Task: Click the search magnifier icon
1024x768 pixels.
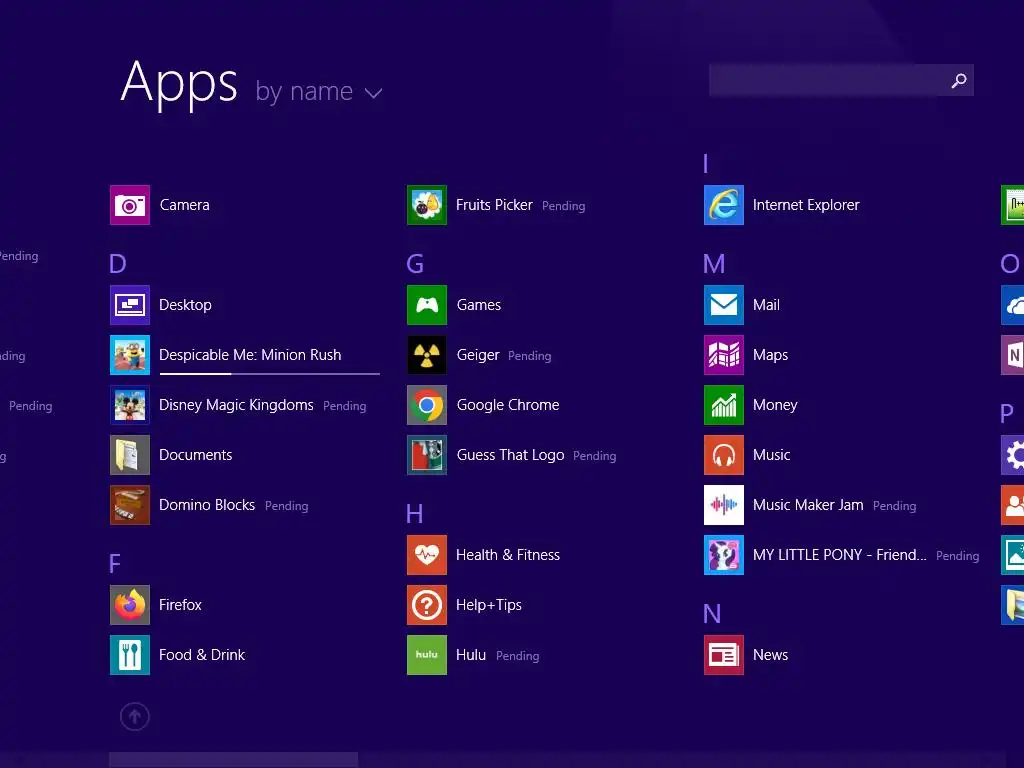Action: click(958, 80)
